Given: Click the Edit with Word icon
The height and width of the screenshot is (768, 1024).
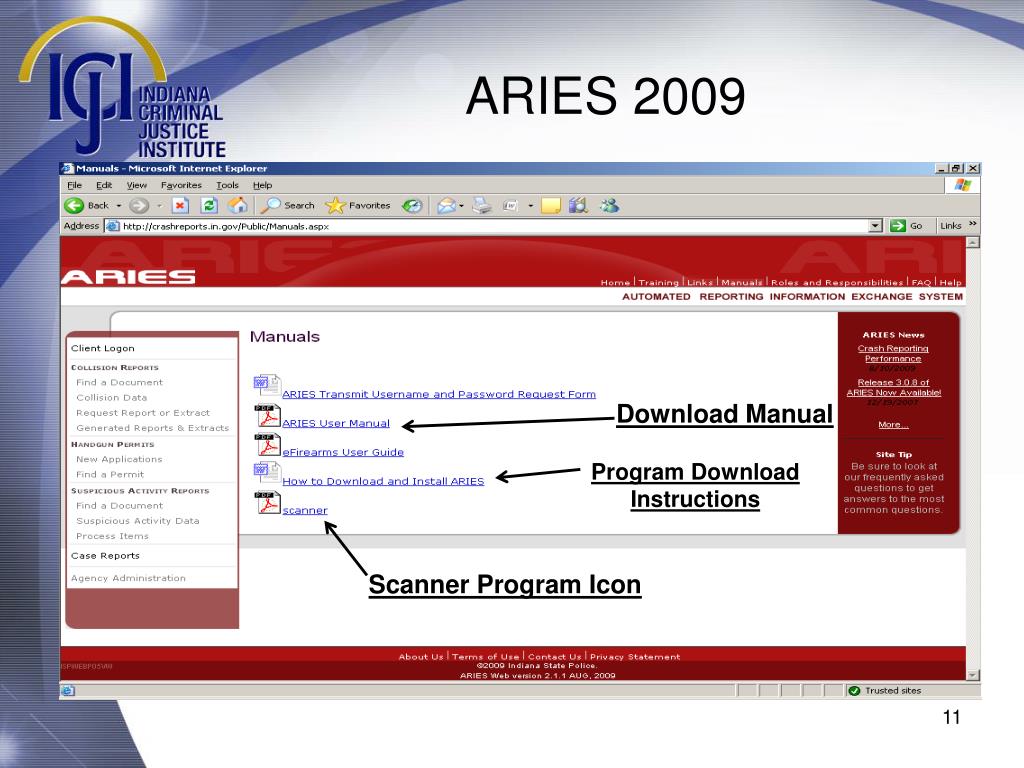Looking at the screenshot, I should click(511, 206).
